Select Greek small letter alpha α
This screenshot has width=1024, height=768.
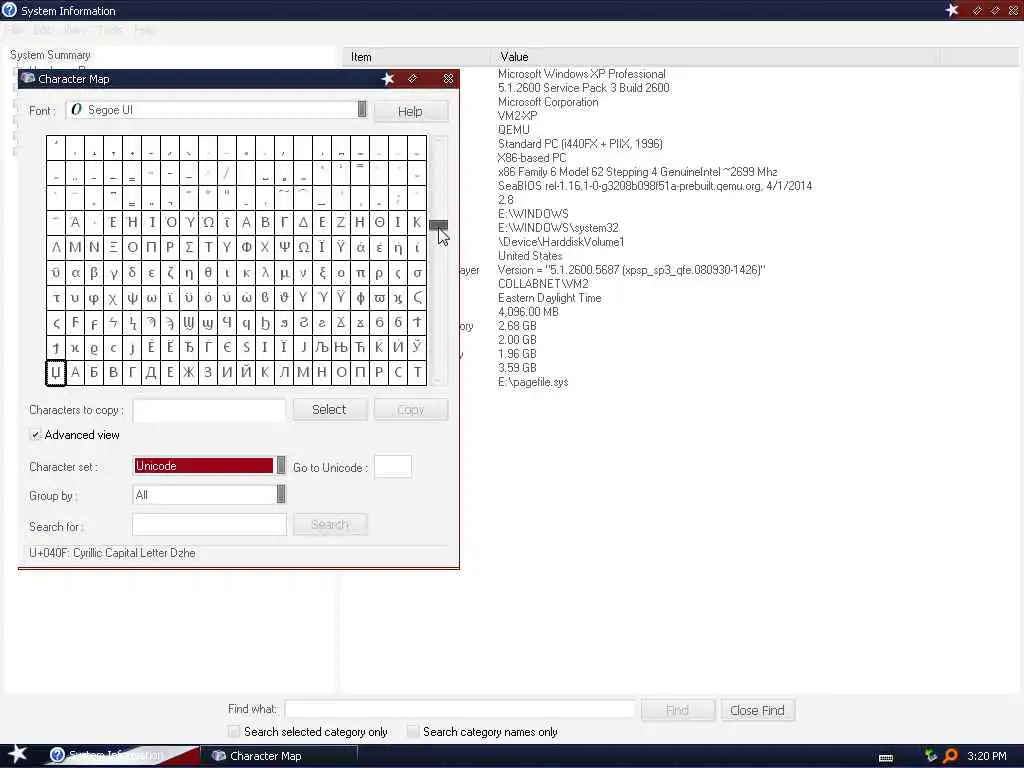coord(75,273)
